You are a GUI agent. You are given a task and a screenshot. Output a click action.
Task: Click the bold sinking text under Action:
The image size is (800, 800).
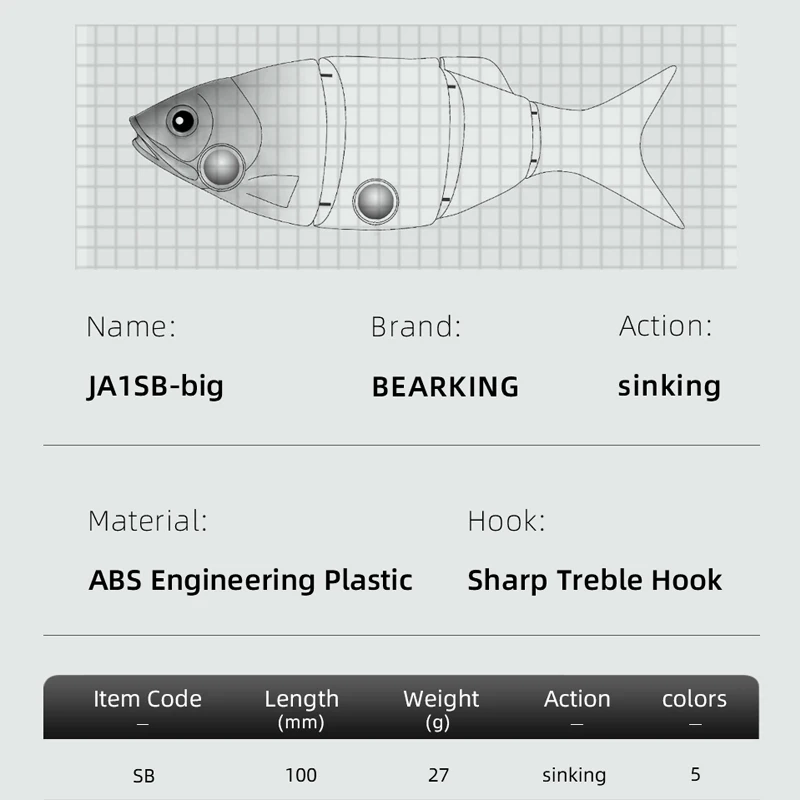click(x=669, y=386)
